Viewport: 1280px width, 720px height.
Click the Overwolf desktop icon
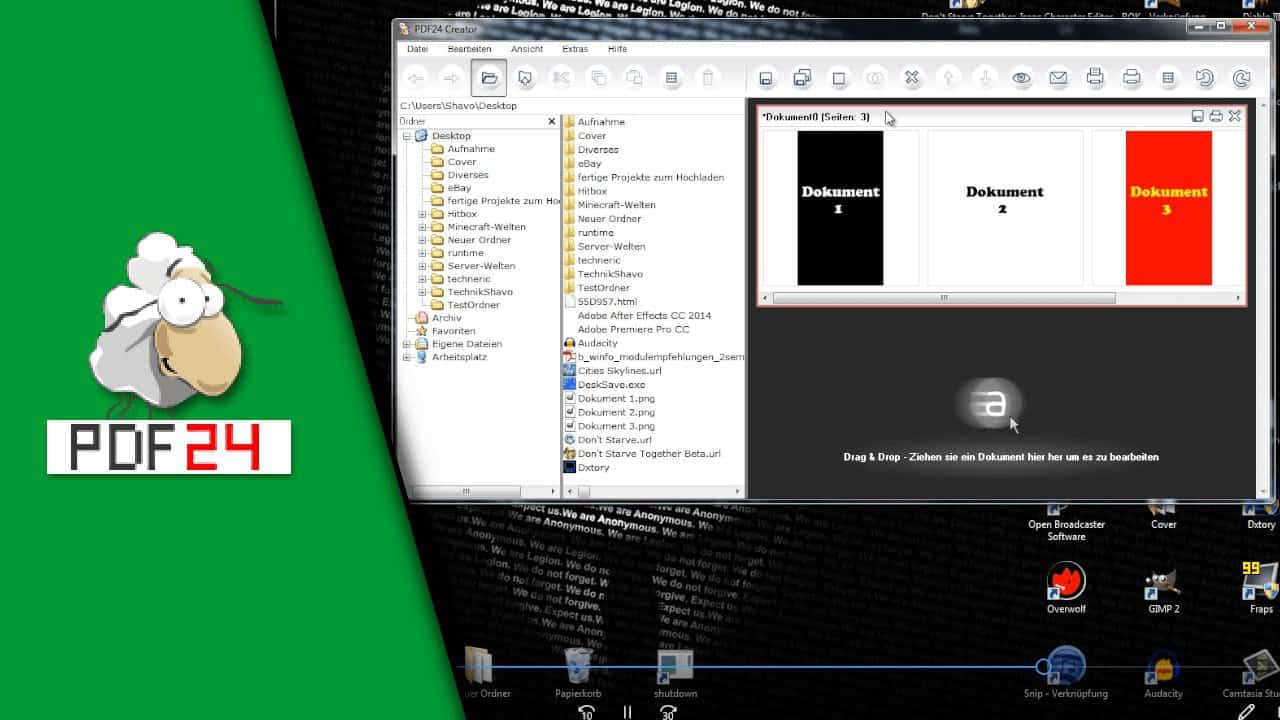1066,588
